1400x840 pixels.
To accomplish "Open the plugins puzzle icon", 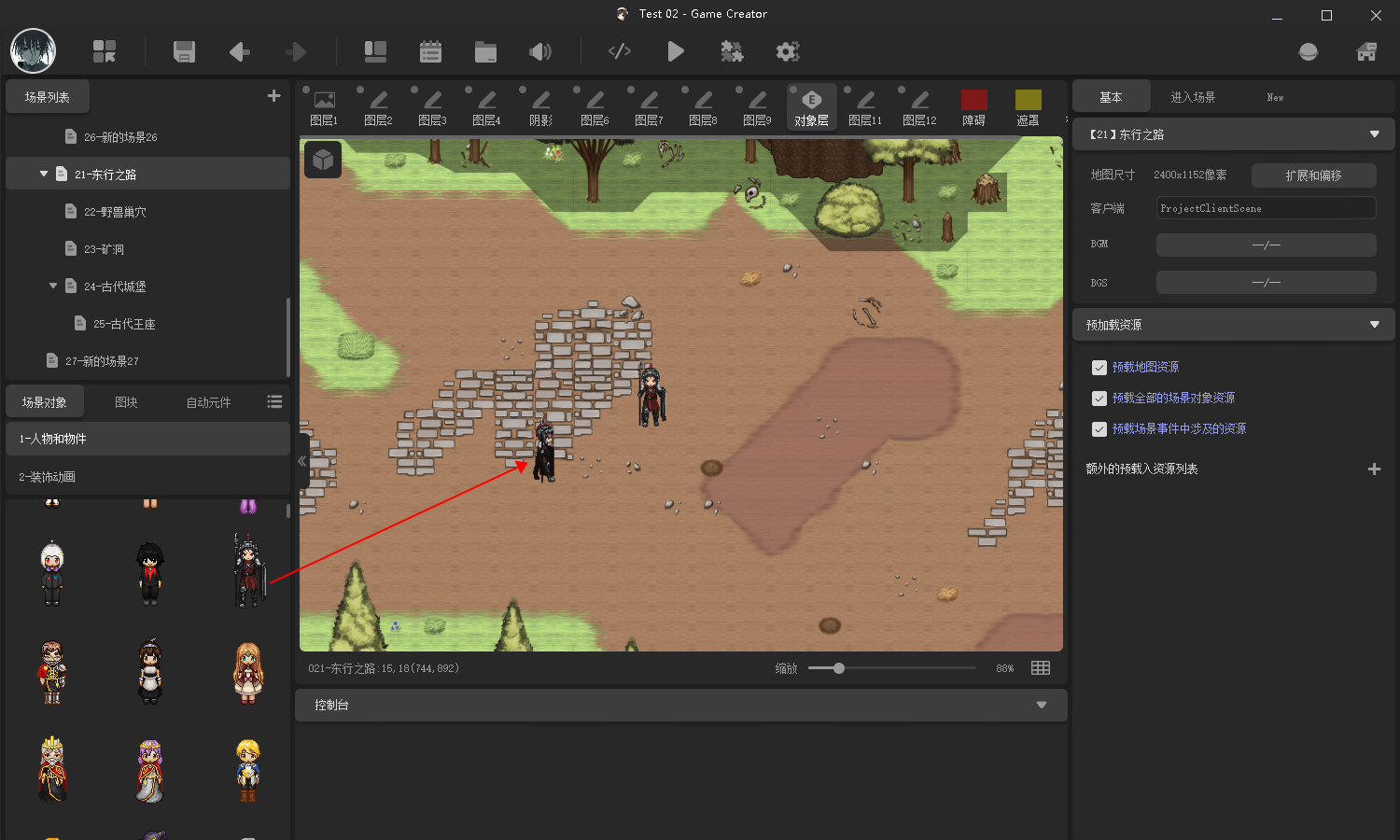I will 732,51.
